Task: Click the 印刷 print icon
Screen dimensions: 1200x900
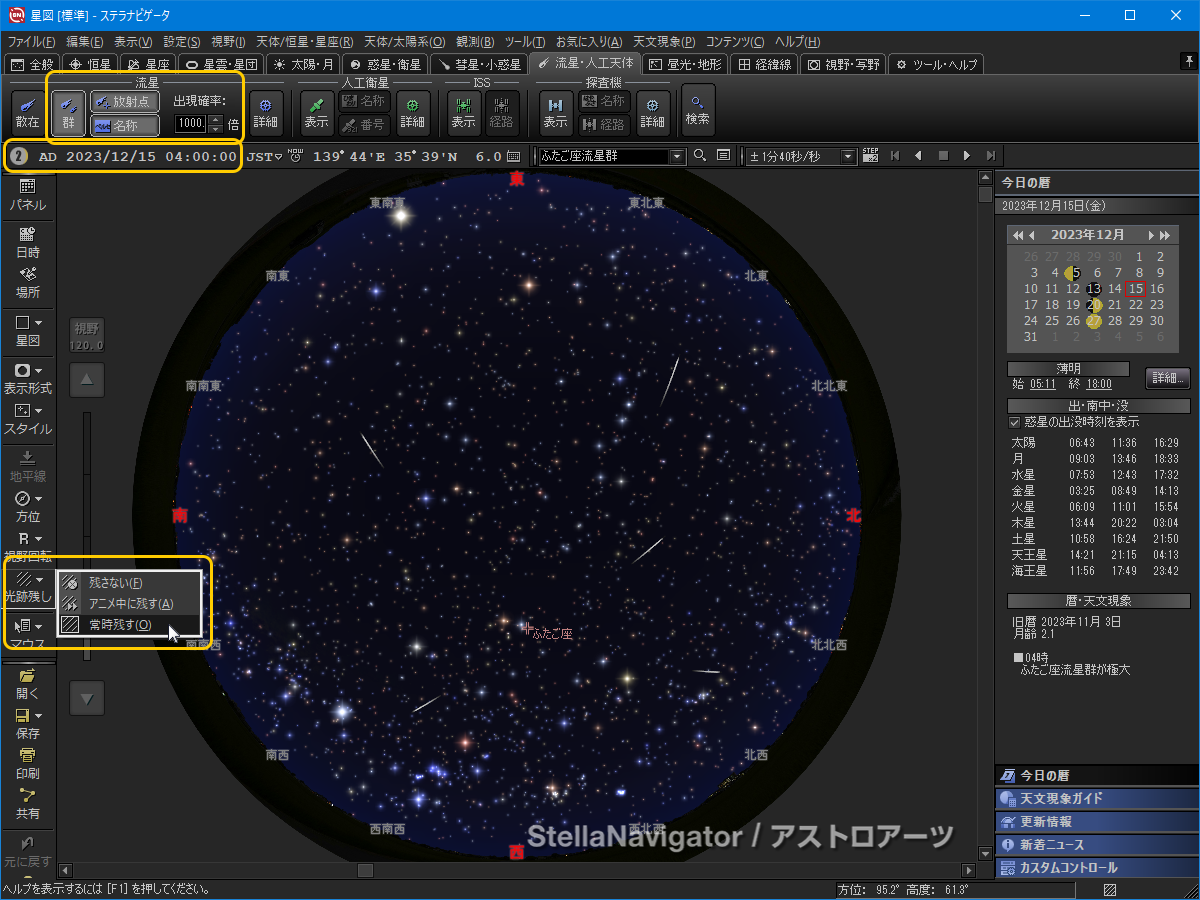Action: coord(27,763)
